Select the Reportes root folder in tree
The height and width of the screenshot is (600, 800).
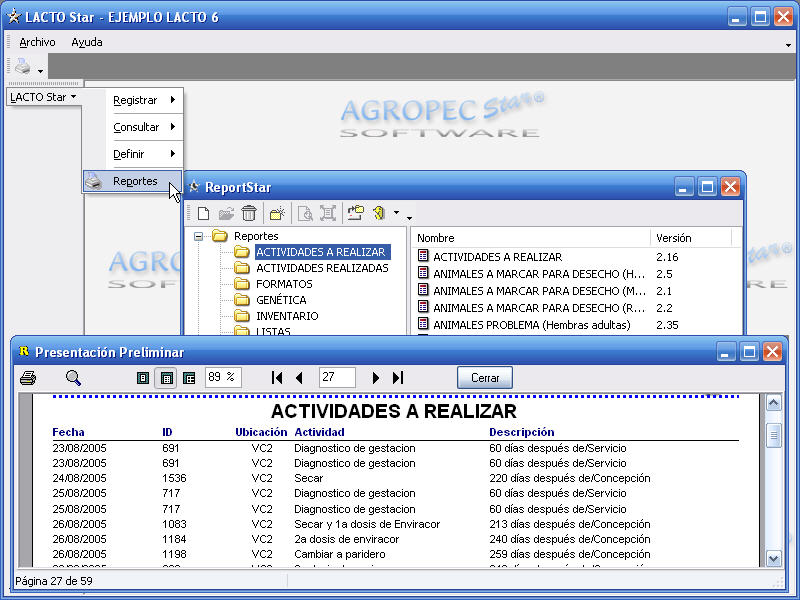pyautogui.click(x=256, y=236)
